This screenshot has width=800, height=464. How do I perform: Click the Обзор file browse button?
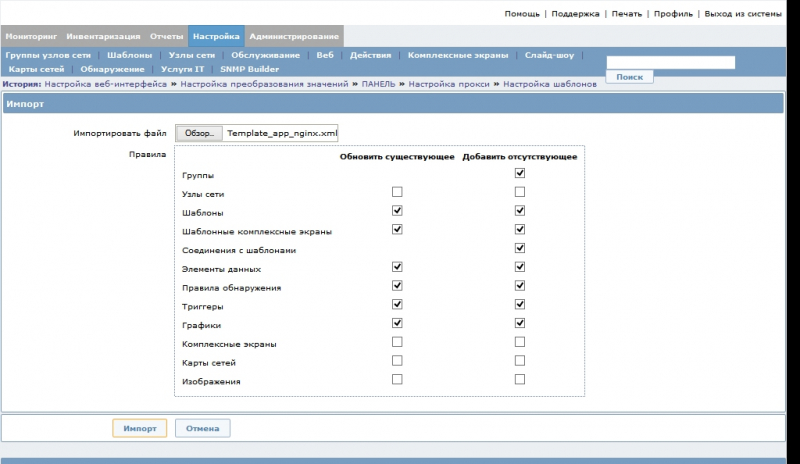[x=199, y=132]
